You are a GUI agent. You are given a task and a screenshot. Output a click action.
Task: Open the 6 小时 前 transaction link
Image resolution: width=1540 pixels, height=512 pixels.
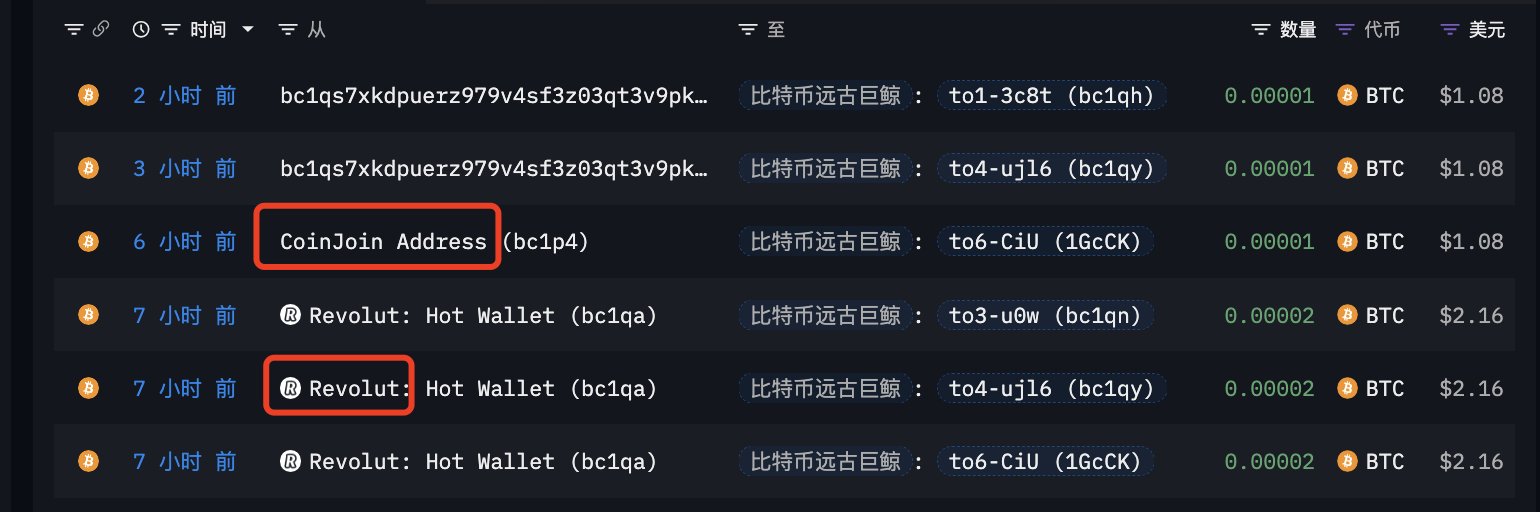click(x=185, y=242)
